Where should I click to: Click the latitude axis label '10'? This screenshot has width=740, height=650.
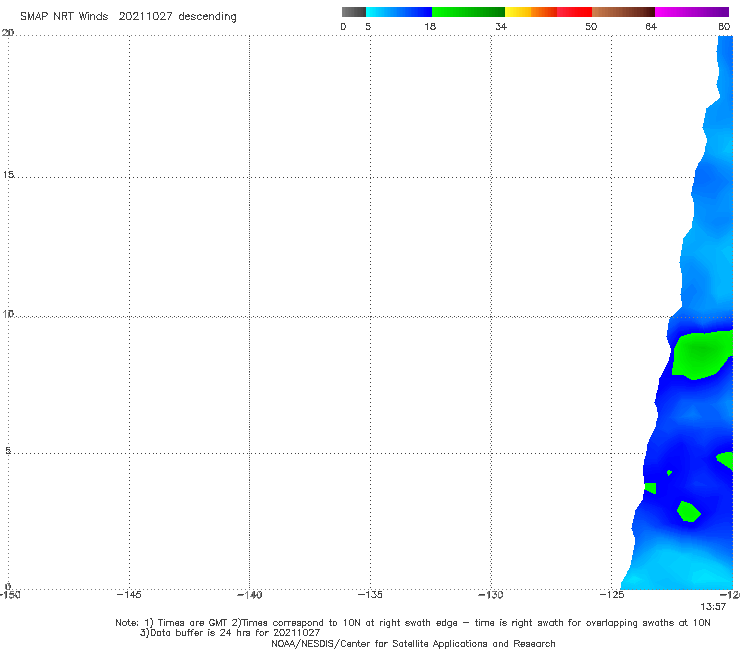pos(8,314)
